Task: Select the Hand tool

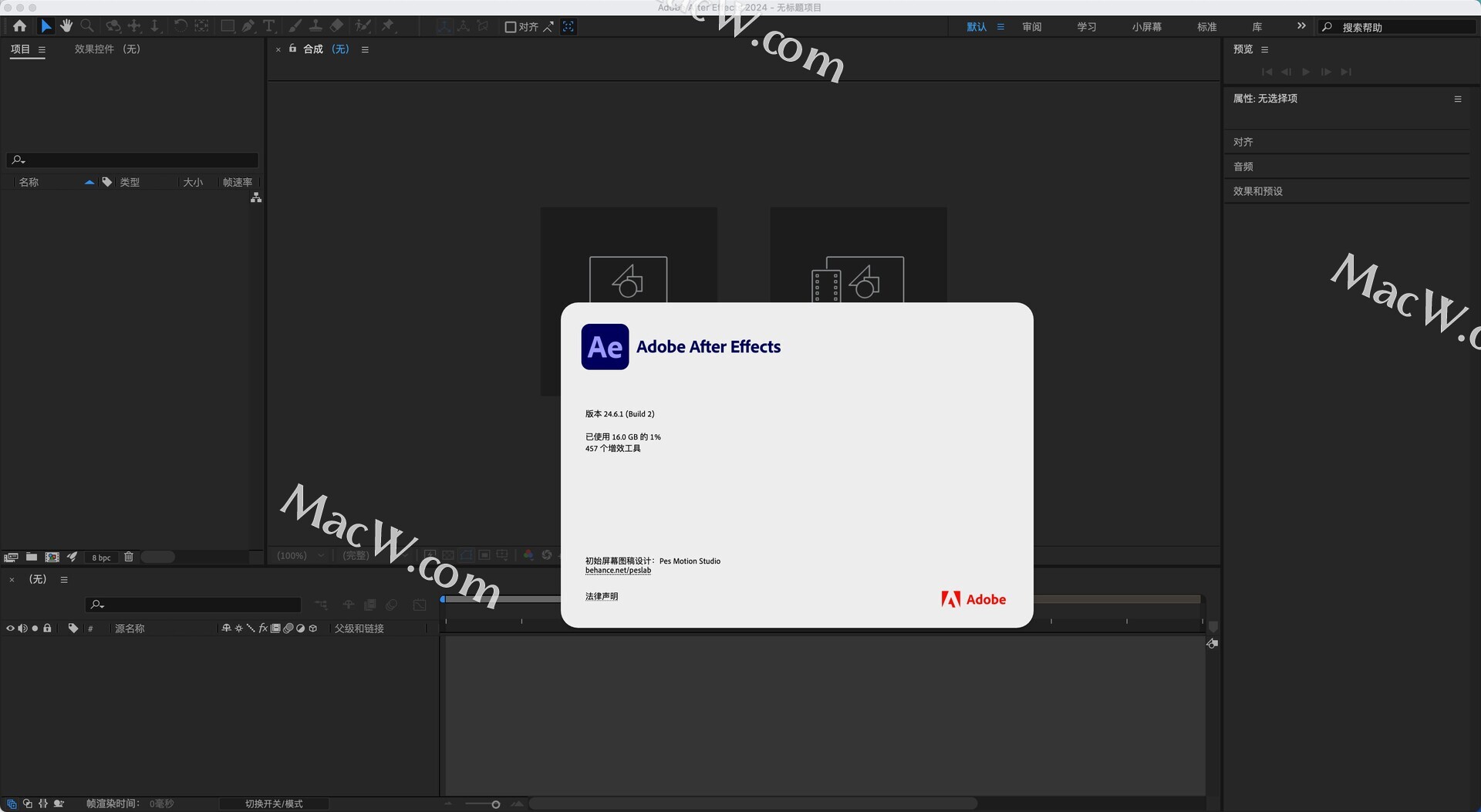Action: (66, 26)
